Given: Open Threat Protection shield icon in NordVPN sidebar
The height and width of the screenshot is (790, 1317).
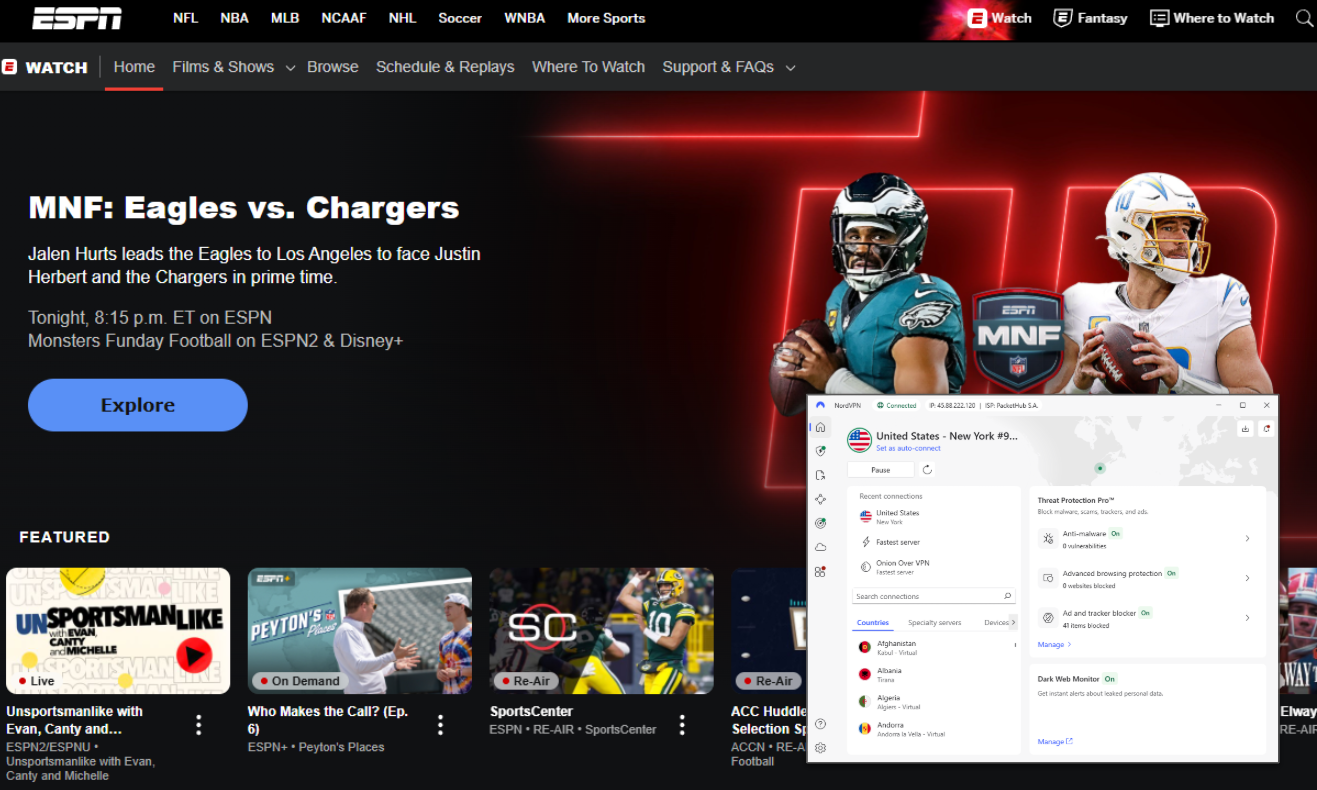Looking at the screenshot, I should [x=820, y=450].
